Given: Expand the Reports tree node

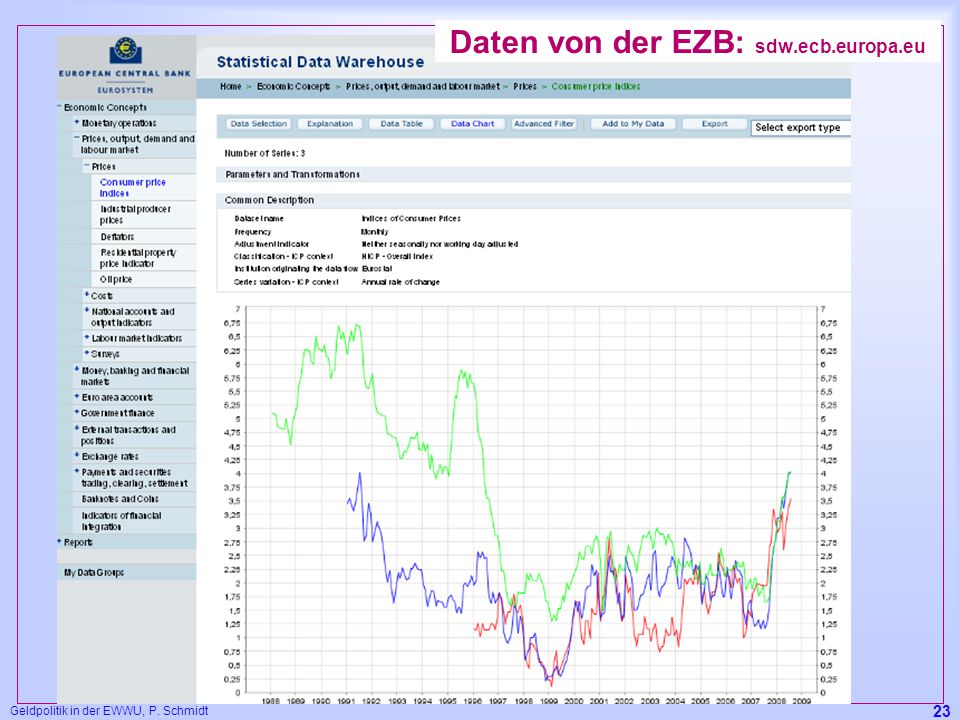Looking at the screenshot, I should click(x=59, y=541).
